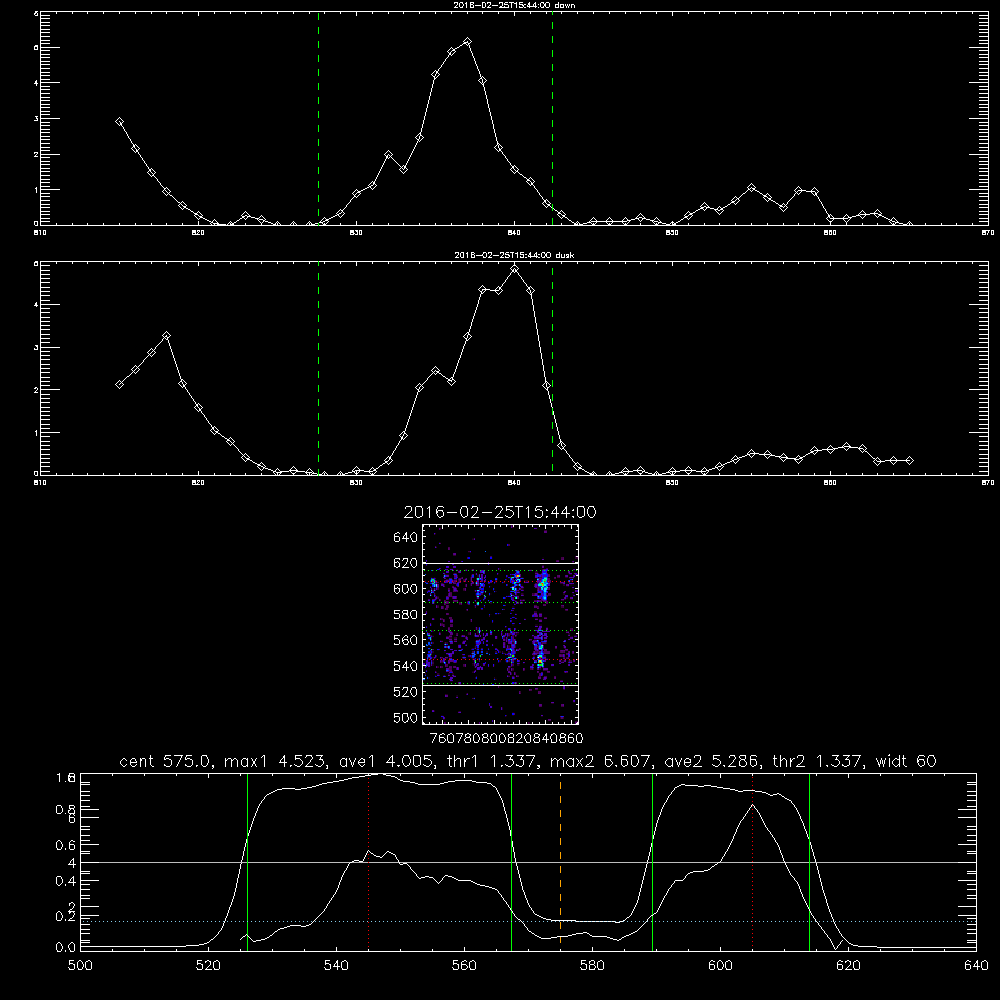Select the 'cent 575.0' statistic text
This screenshot has width=1000, height=1000.
point(165,761)
